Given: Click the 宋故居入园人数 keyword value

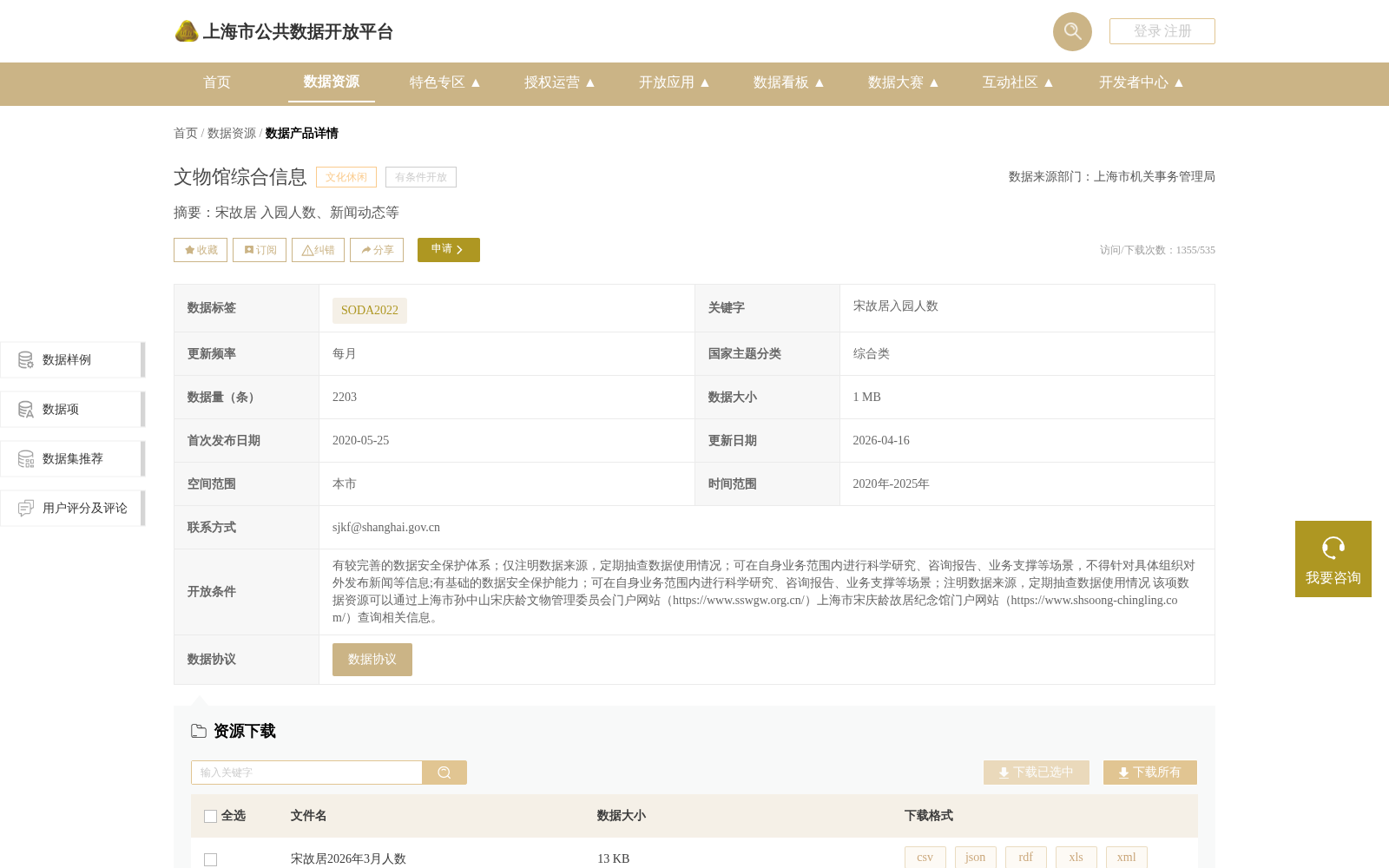Looking at the screenshot, I should coord(895,306).
